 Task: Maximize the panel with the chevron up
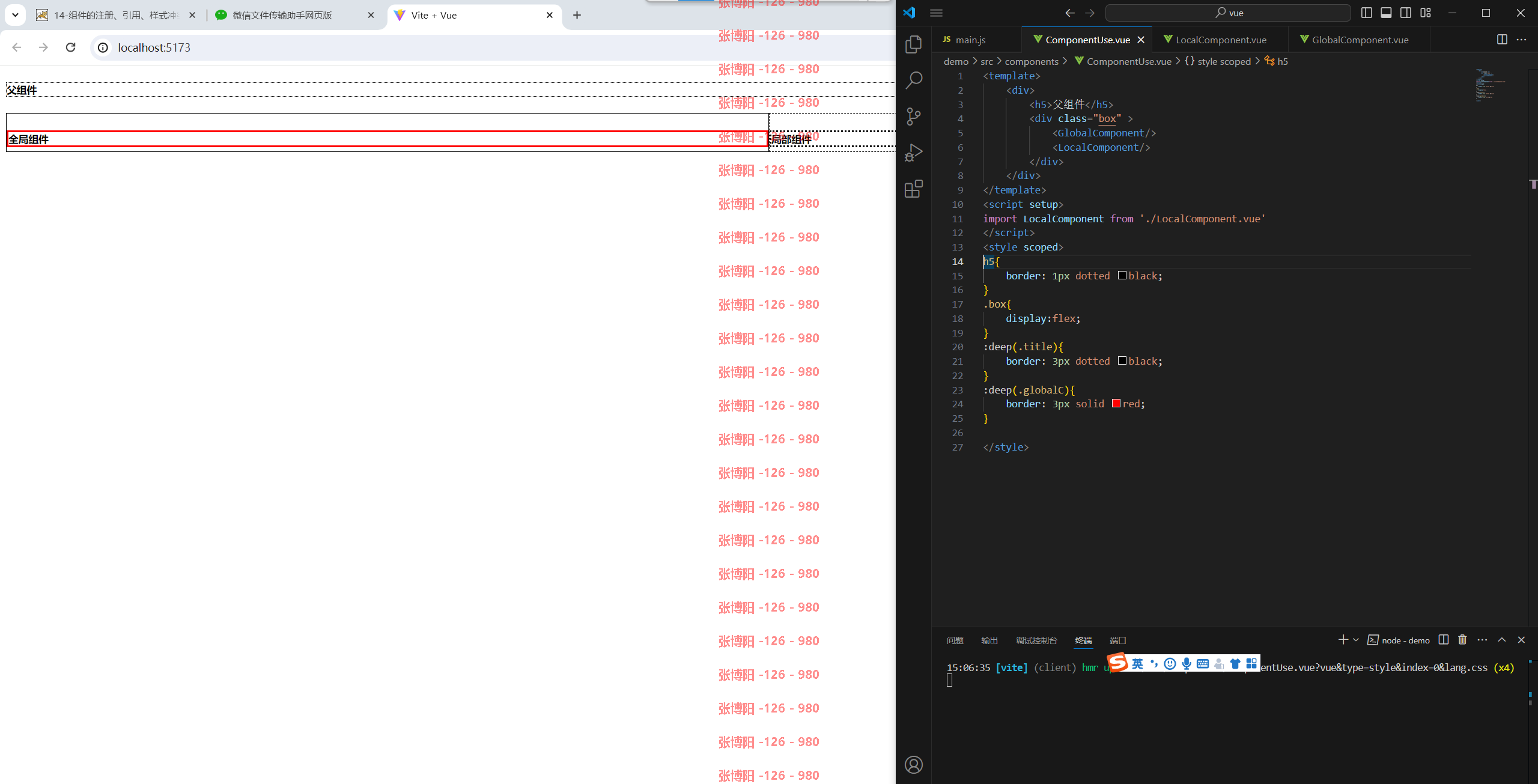1502,640
